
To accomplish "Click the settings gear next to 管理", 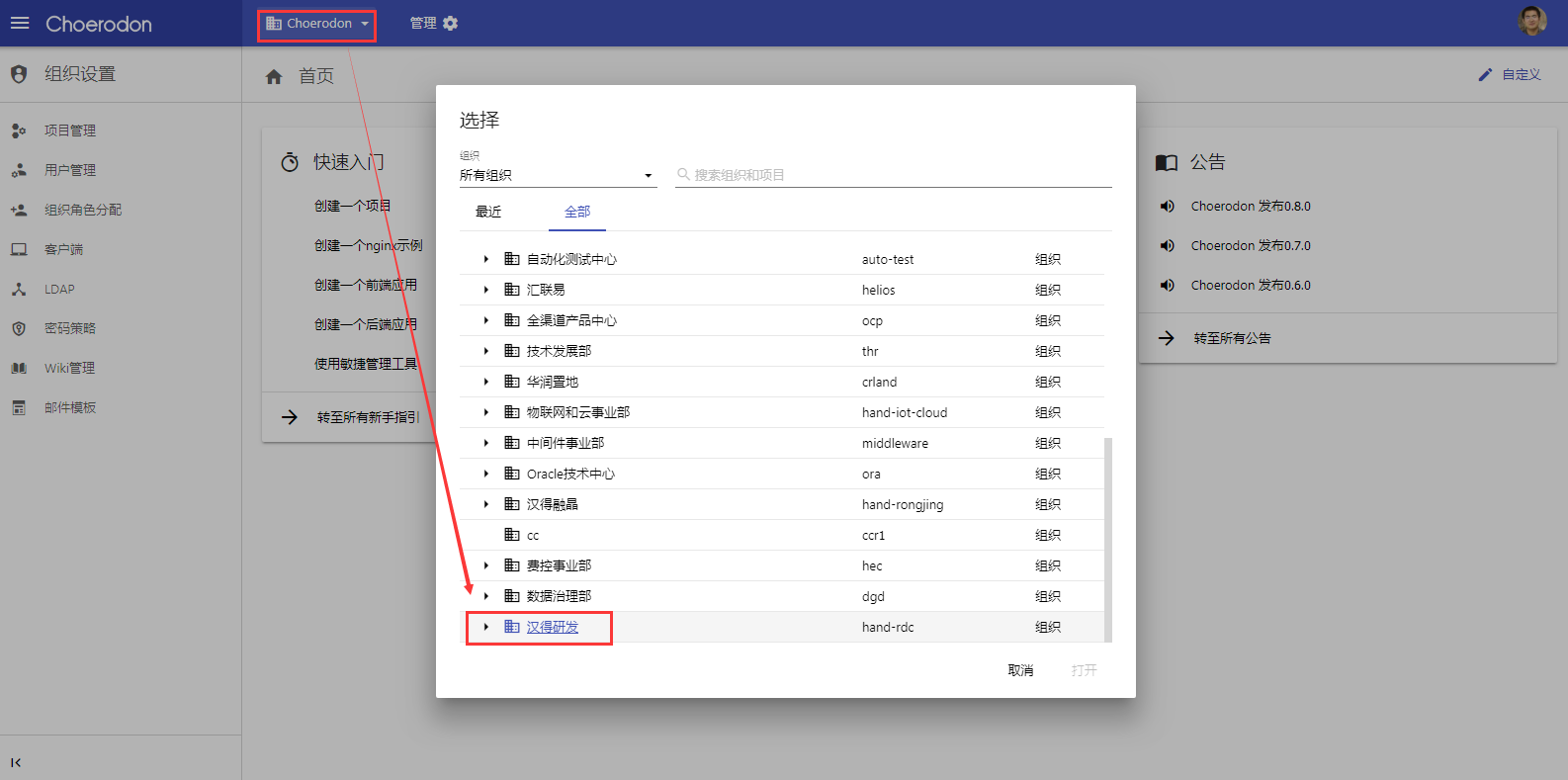I will pos(451,23).
